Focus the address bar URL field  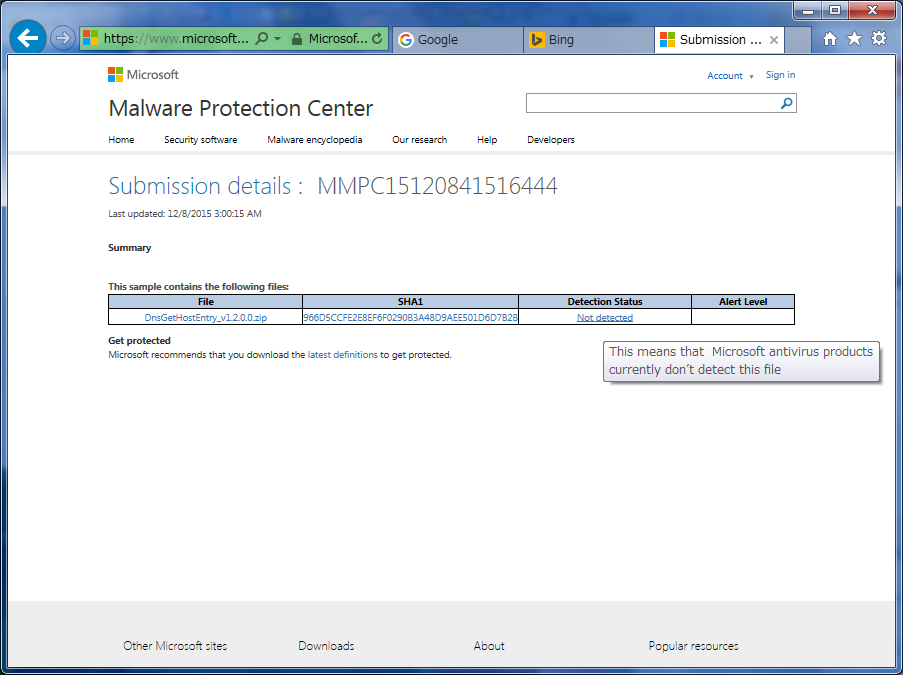[176, 39]
